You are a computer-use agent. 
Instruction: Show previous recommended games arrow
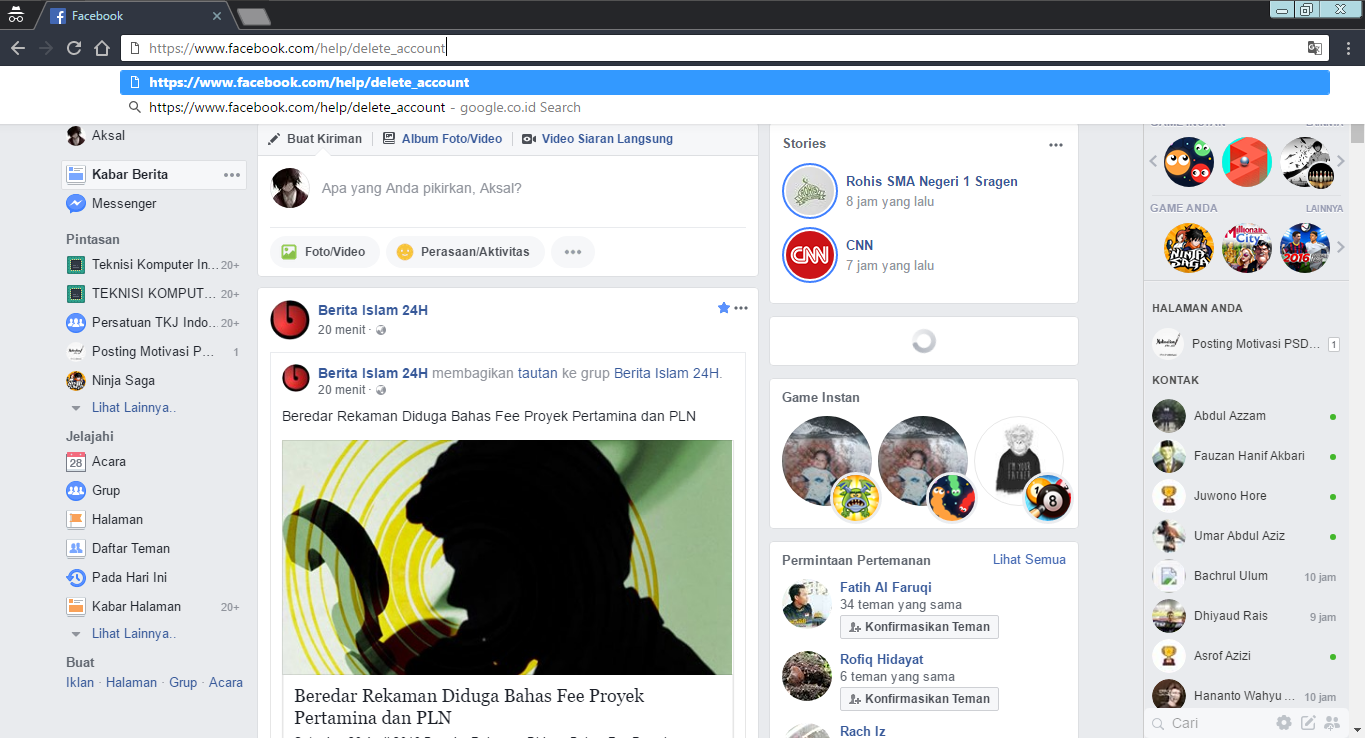point(1153,161)
